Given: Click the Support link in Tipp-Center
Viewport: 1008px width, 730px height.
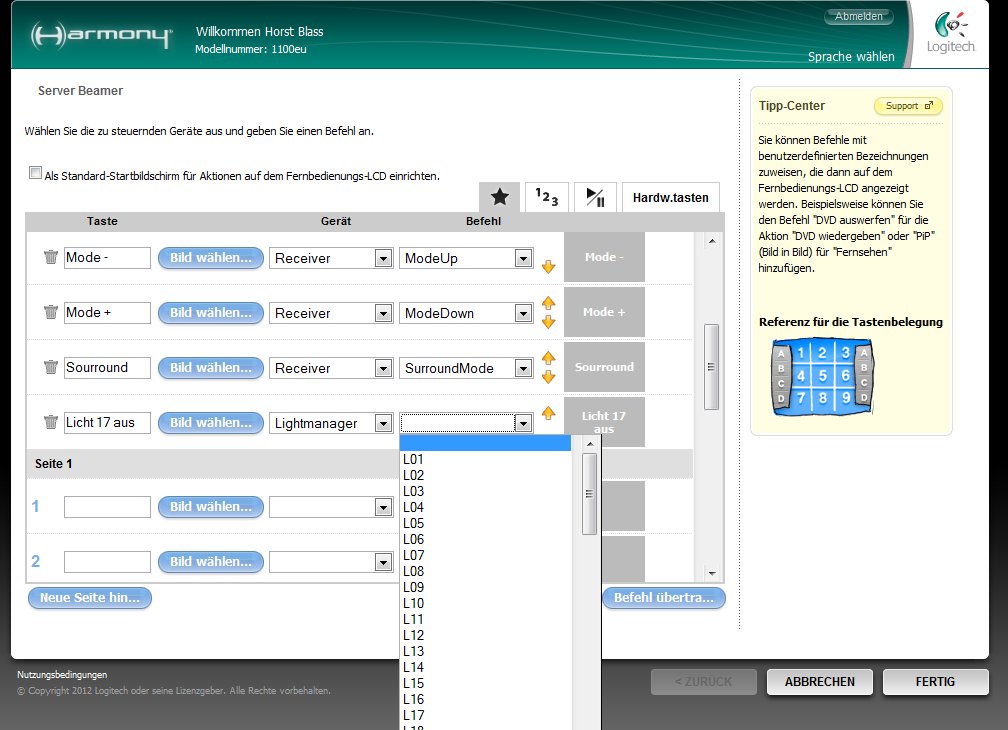Looking at the screenshot, I should click(908, 106).
